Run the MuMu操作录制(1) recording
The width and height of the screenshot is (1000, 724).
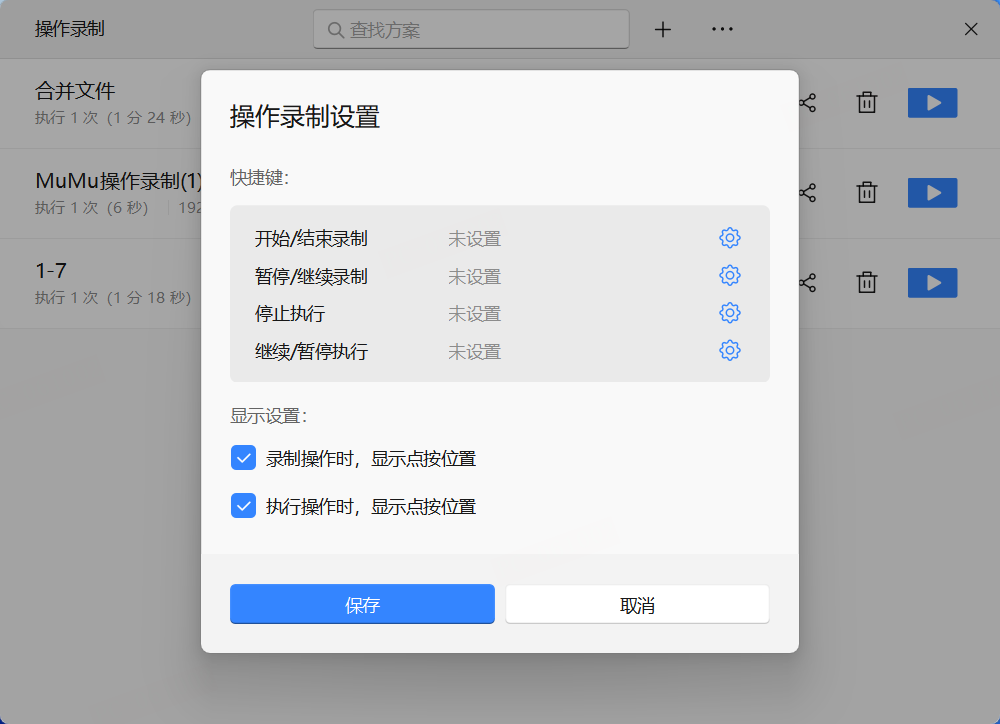932,193
